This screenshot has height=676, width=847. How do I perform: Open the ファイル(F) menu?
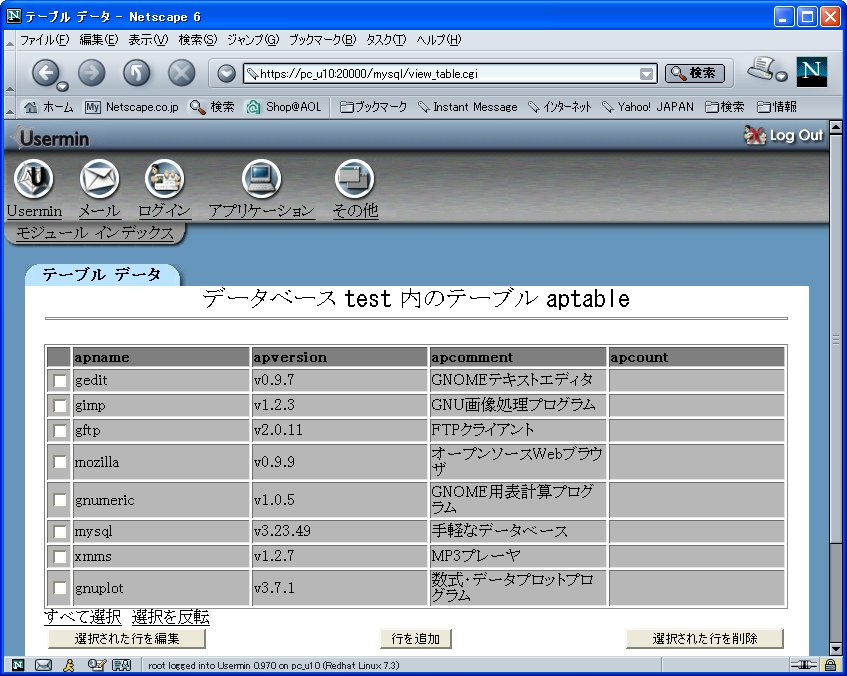45,39
